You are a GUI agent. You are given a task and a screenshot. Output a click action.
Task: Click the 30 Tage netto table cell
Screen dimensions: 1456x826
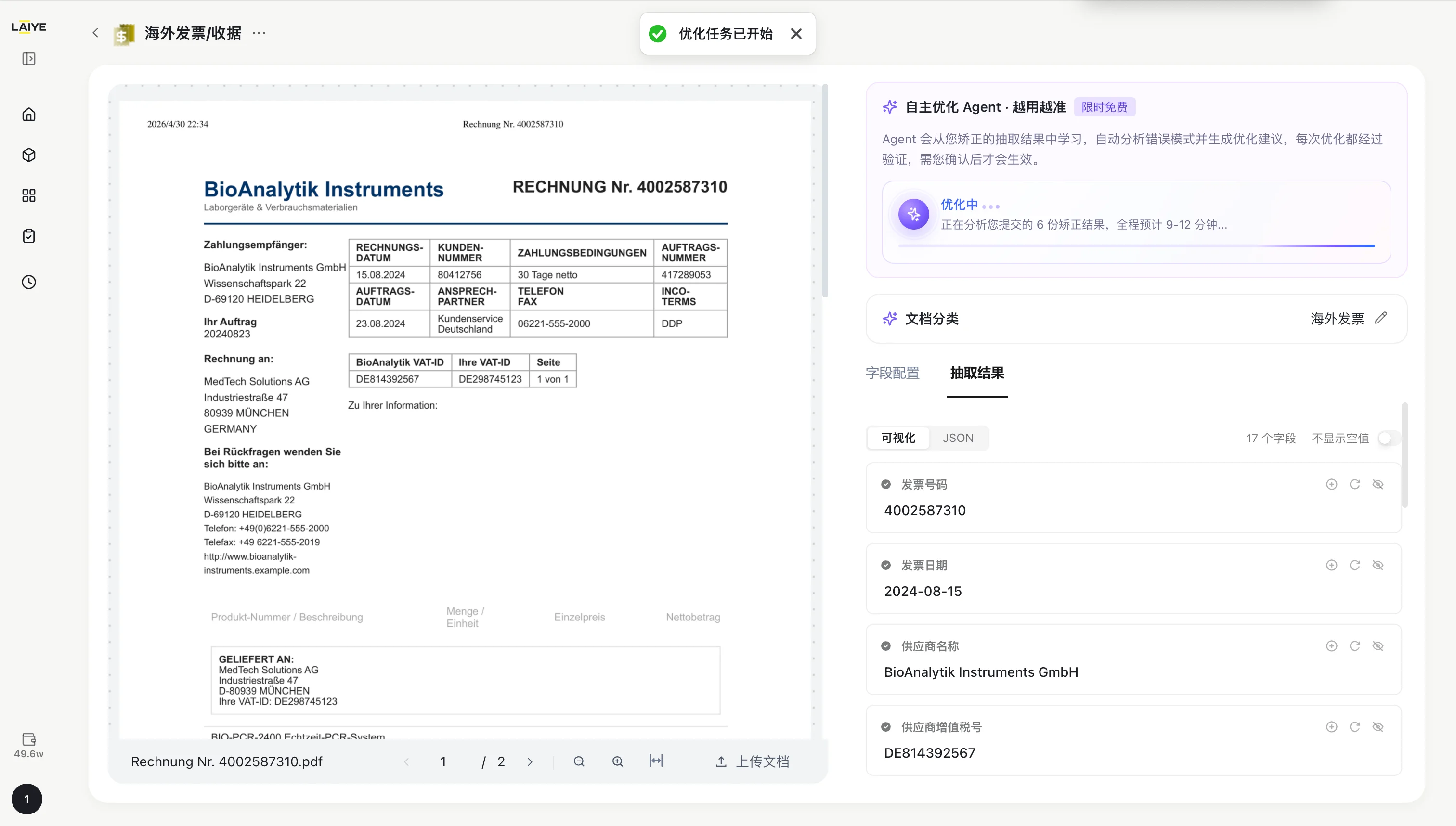pos(582,274)
